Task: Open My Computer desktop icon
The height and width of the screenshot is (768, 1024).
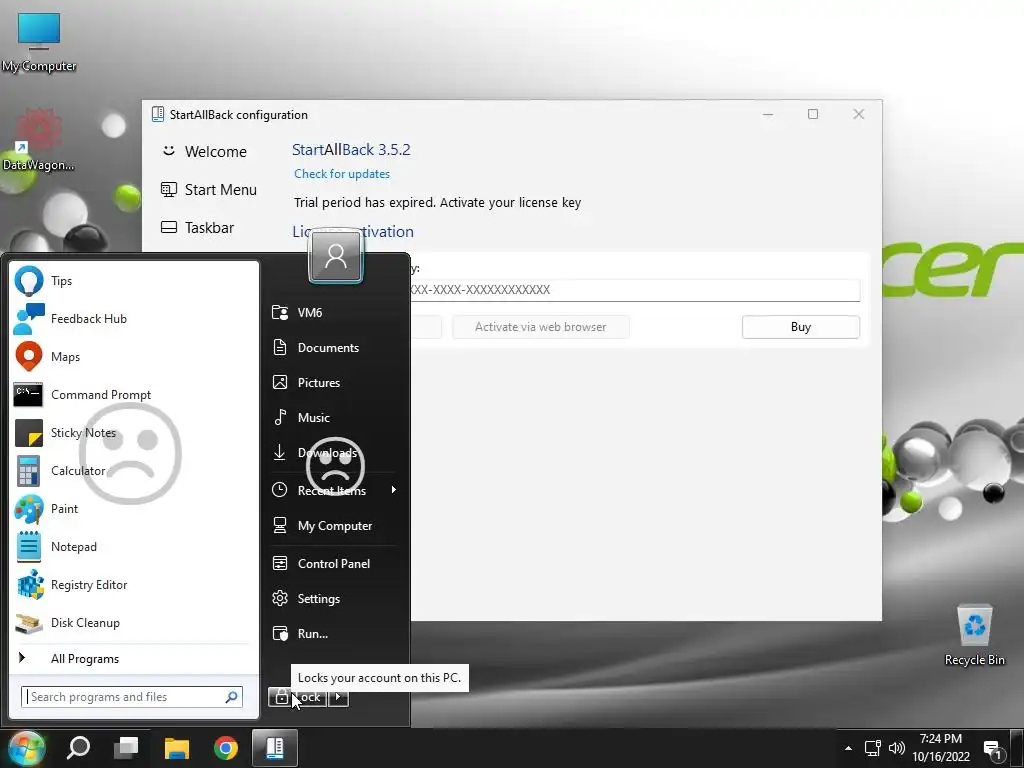Action: pos(39,42)
